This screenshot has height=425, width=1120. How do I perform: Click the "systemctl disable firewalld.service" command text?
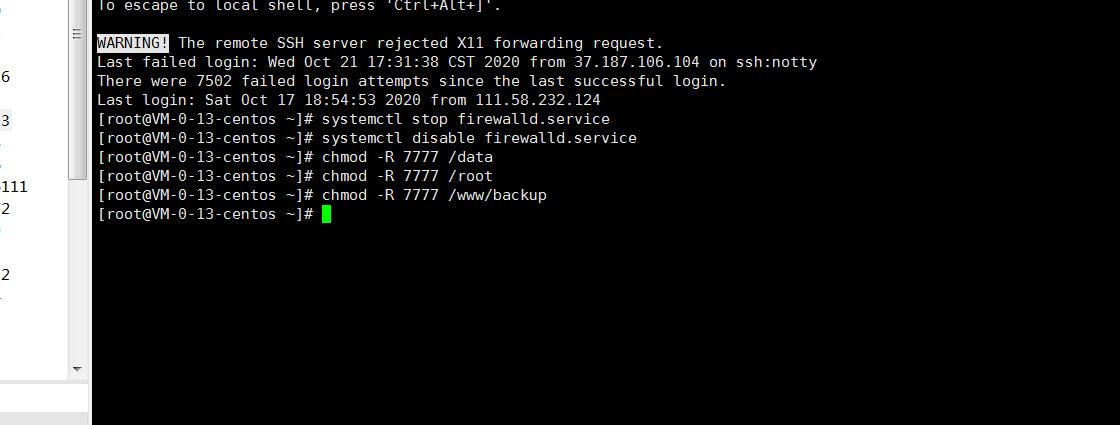[x=479, y=138]
